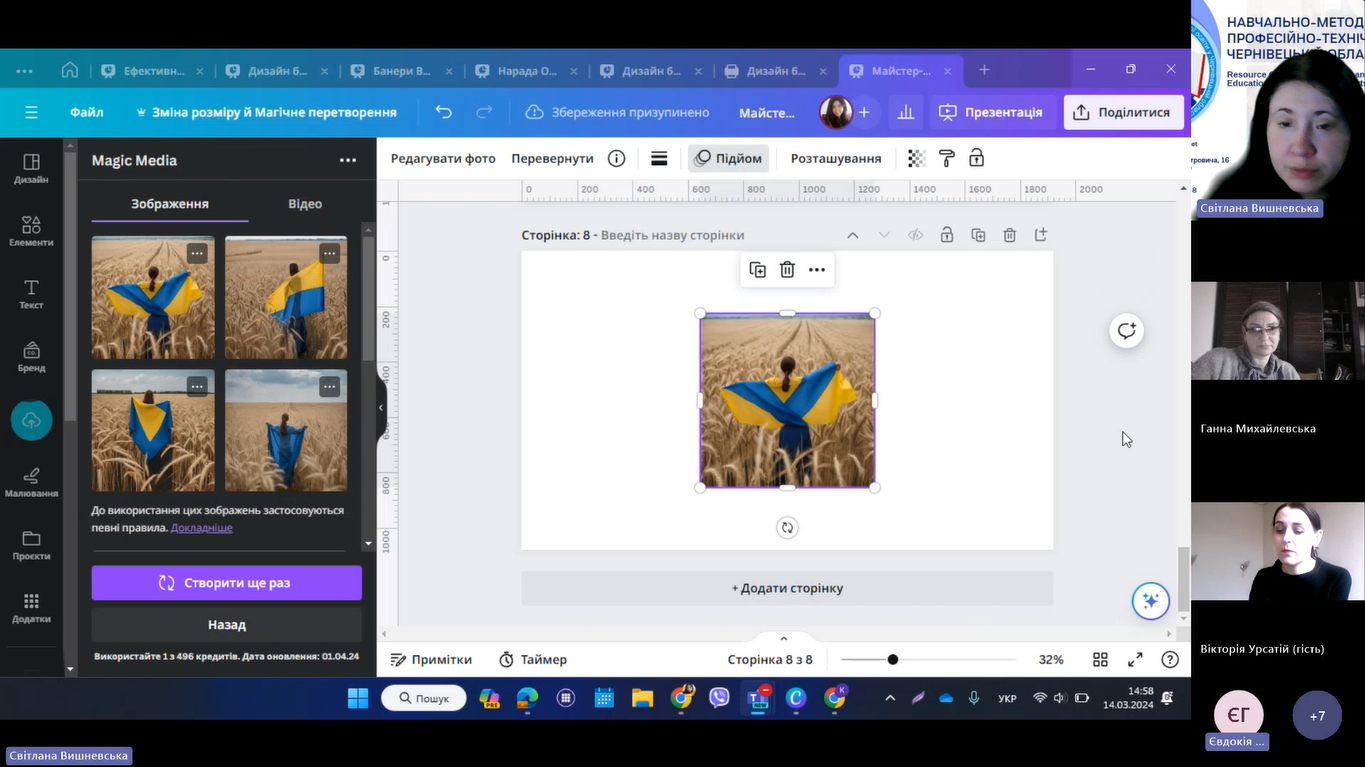Image resolution: width=1365 pixels, height=767 pixels.
Task: Switch to the Відео tab
Action: click(x=305, y=204)
